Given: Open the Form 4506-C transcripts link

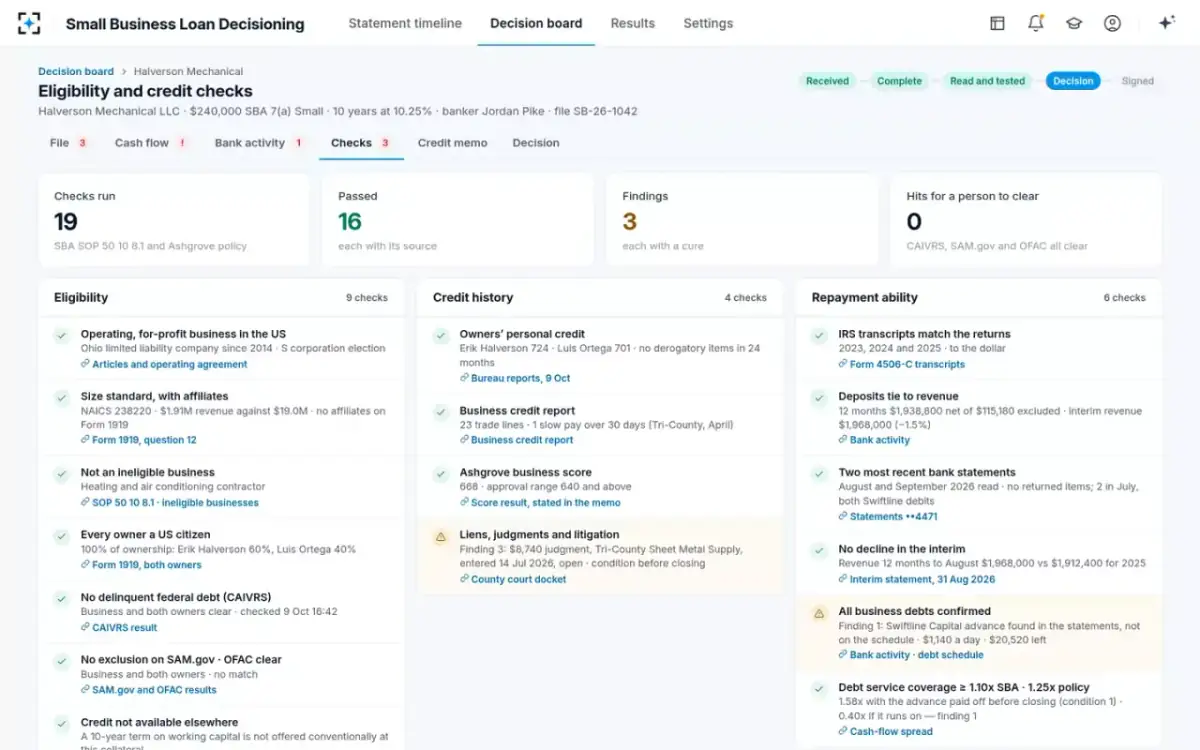Looking at the screenshot, I should point(907,364).
